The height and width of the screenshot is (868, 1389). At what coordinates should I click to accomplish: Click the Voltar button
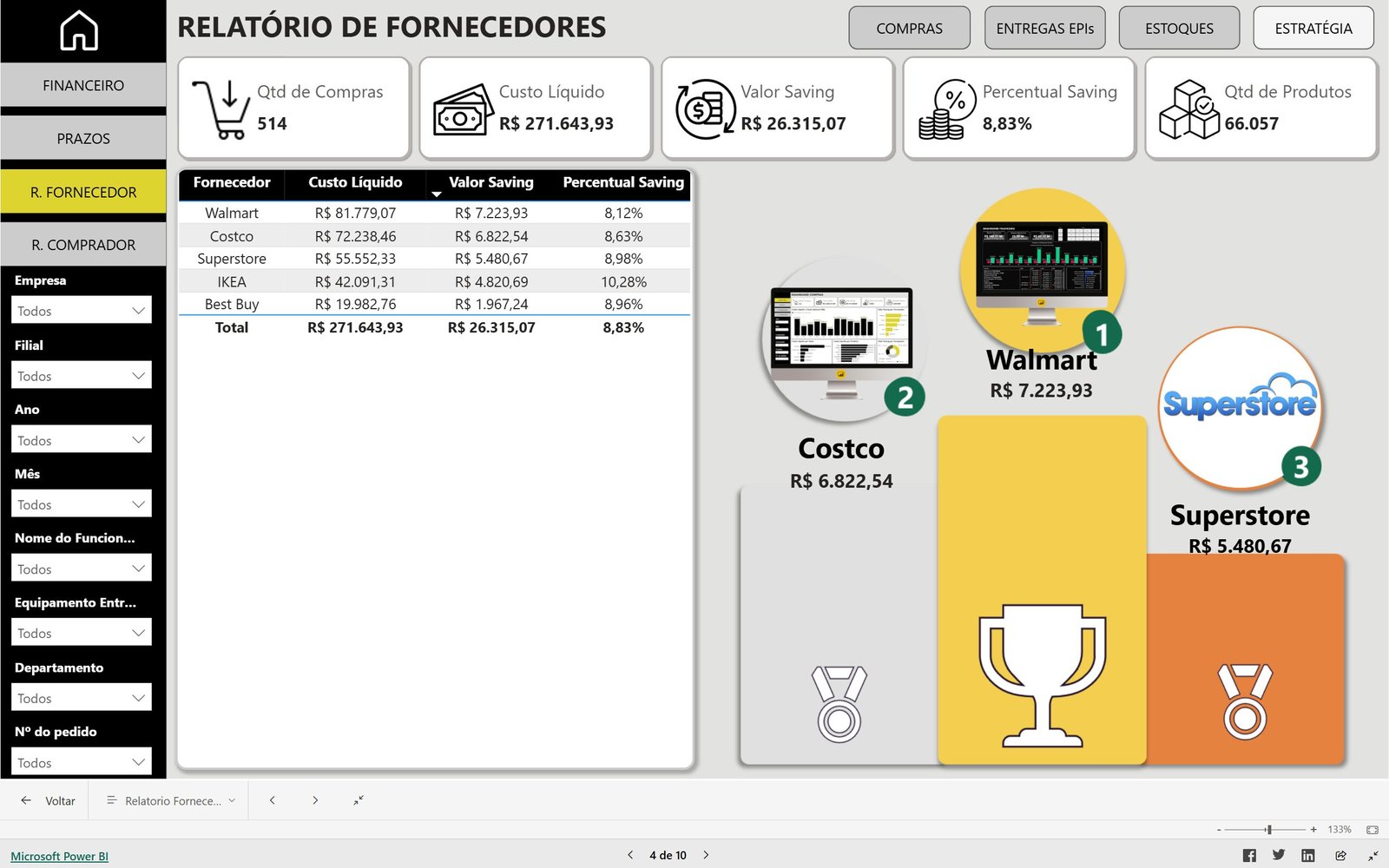point(49,800)
